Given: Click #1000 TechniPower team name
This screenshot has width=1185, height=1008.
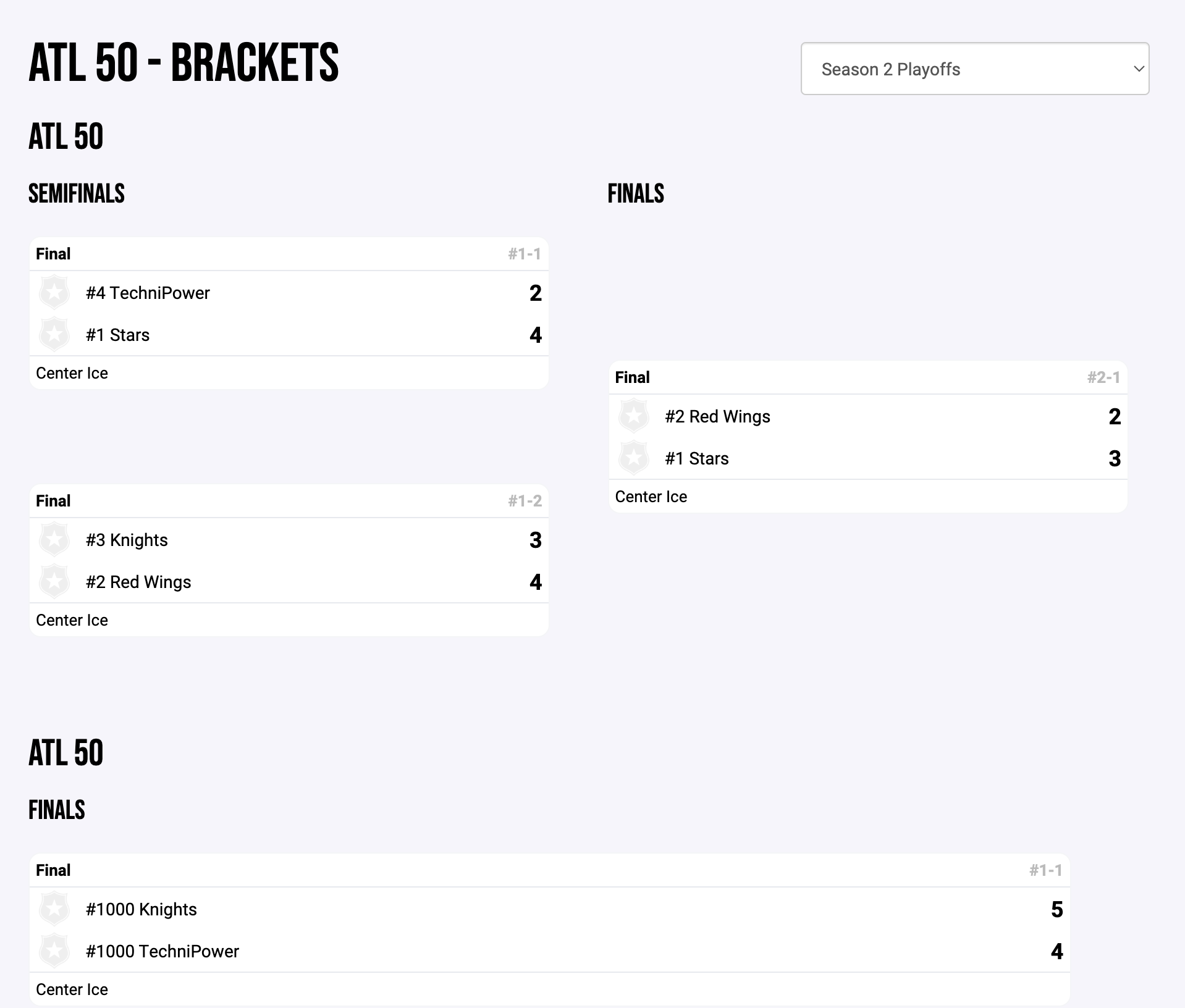Looking at the screenshot, I should [162, 951].
